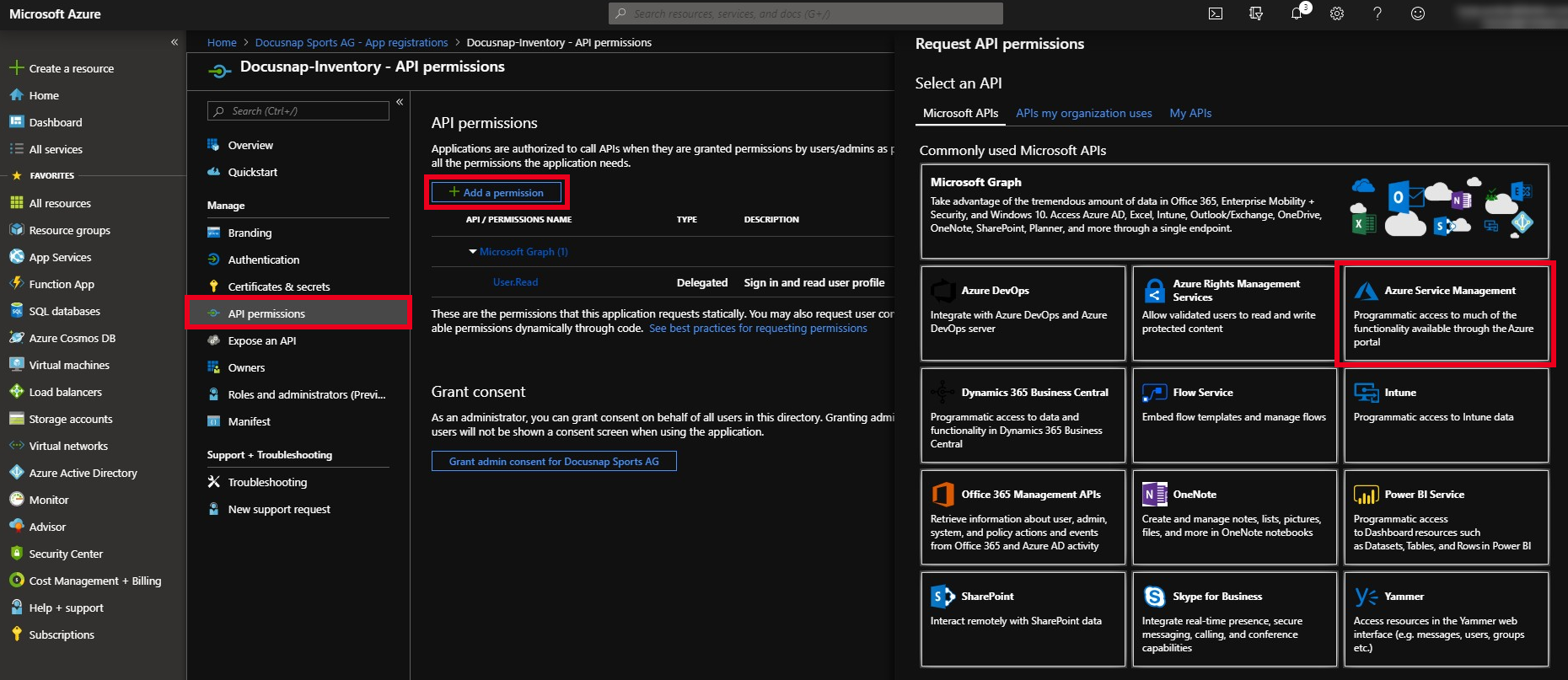The width and height of the screenshot is (1568, 680).
Task: Open portal settings gear icon
Action: tap(1337, 13)
